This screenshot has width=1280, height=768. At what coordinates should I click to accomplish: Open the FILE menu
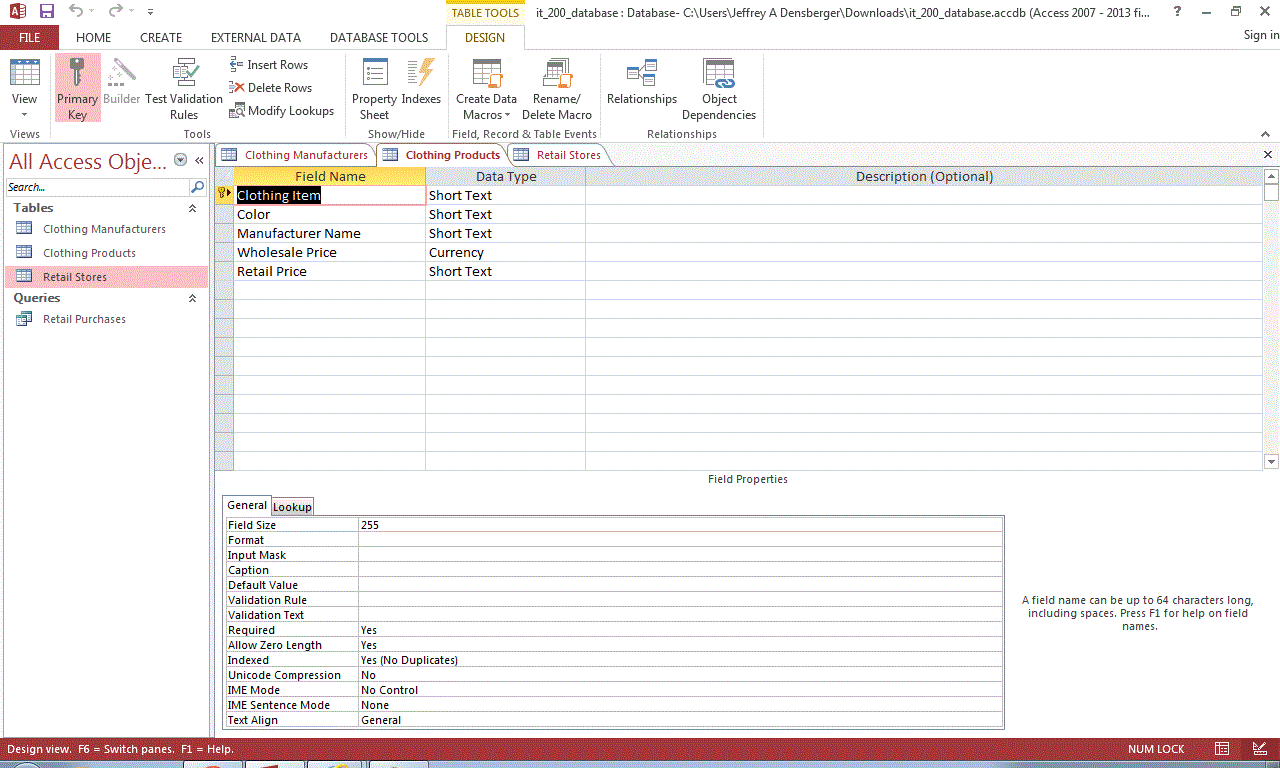[29, 37]
